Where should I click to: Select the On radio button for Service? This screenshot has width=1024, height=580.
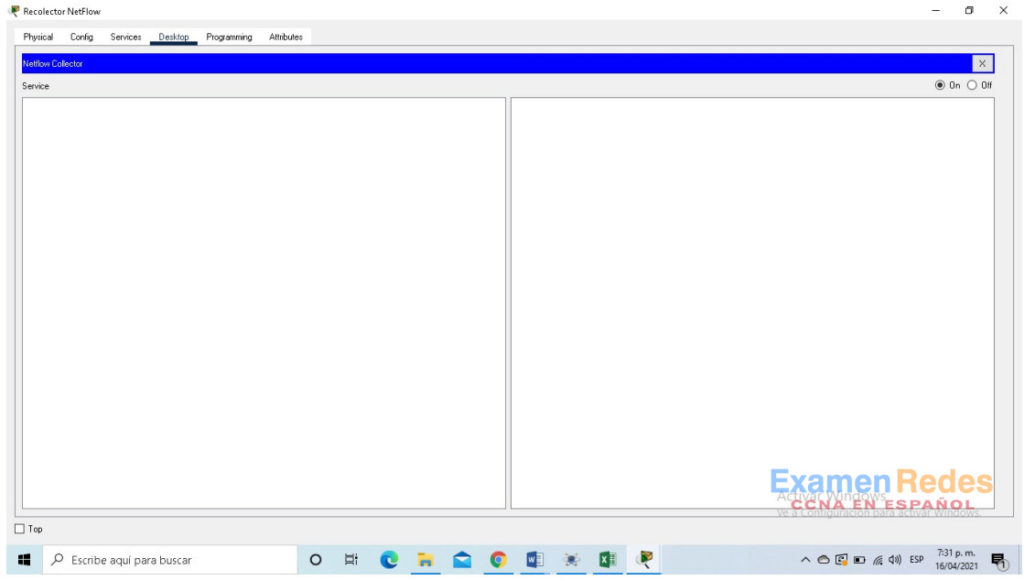(940, 85)
